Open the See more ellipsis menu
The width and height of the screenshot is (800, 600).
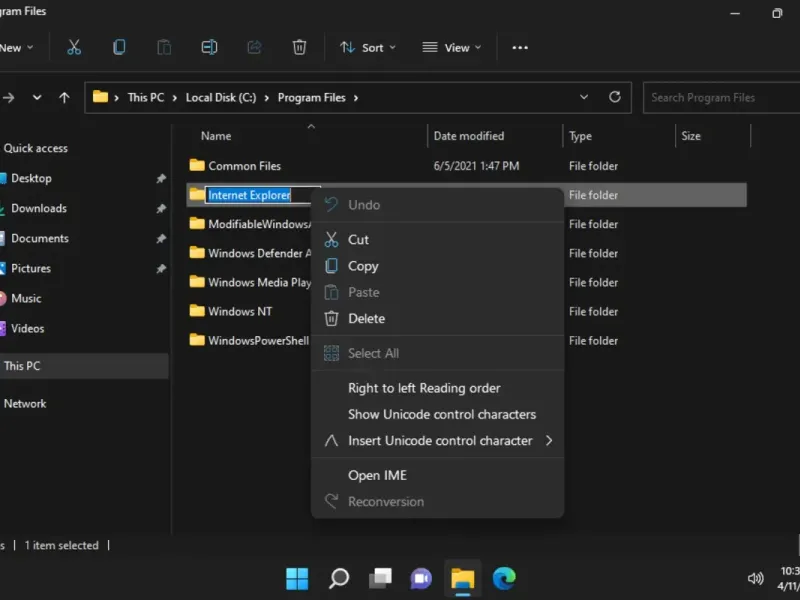tap(520, 47)
